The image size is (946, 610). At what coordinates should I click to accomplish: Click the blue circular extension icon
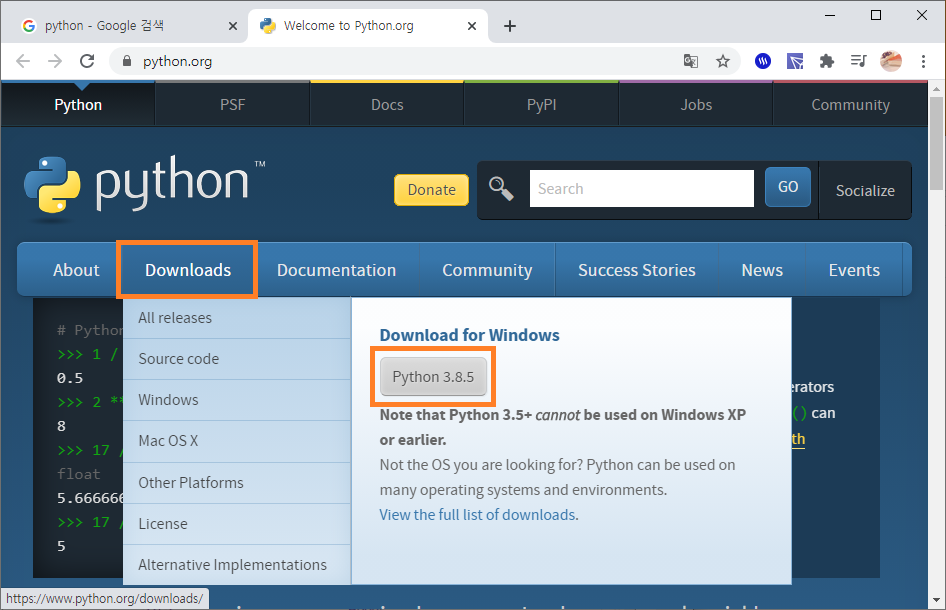coord(763,61)
